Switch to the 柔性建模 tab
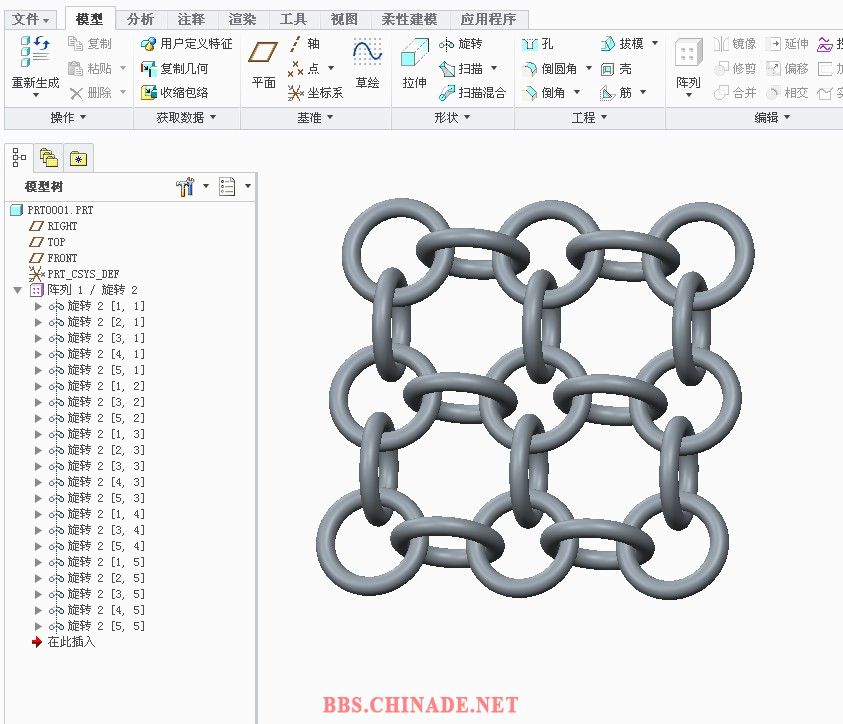 [409, 19]
